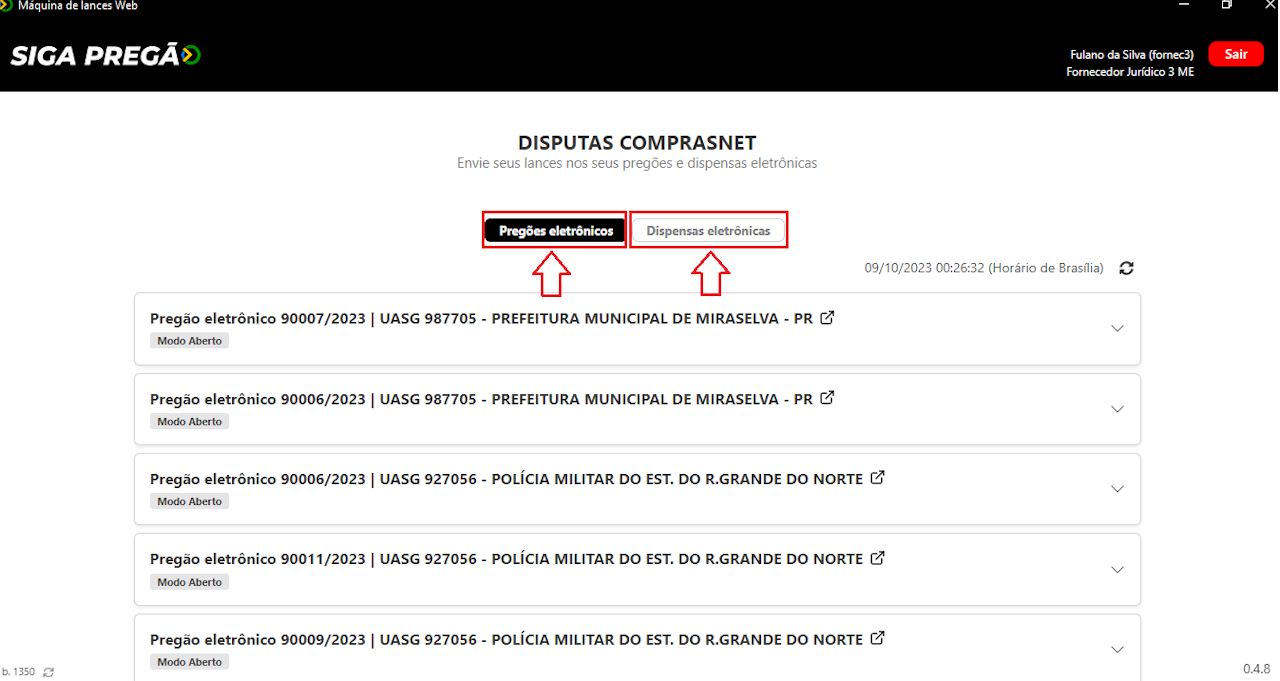Click build label b. 1350
This screenshot has height=681, width=1280.
tap(19, 673)
